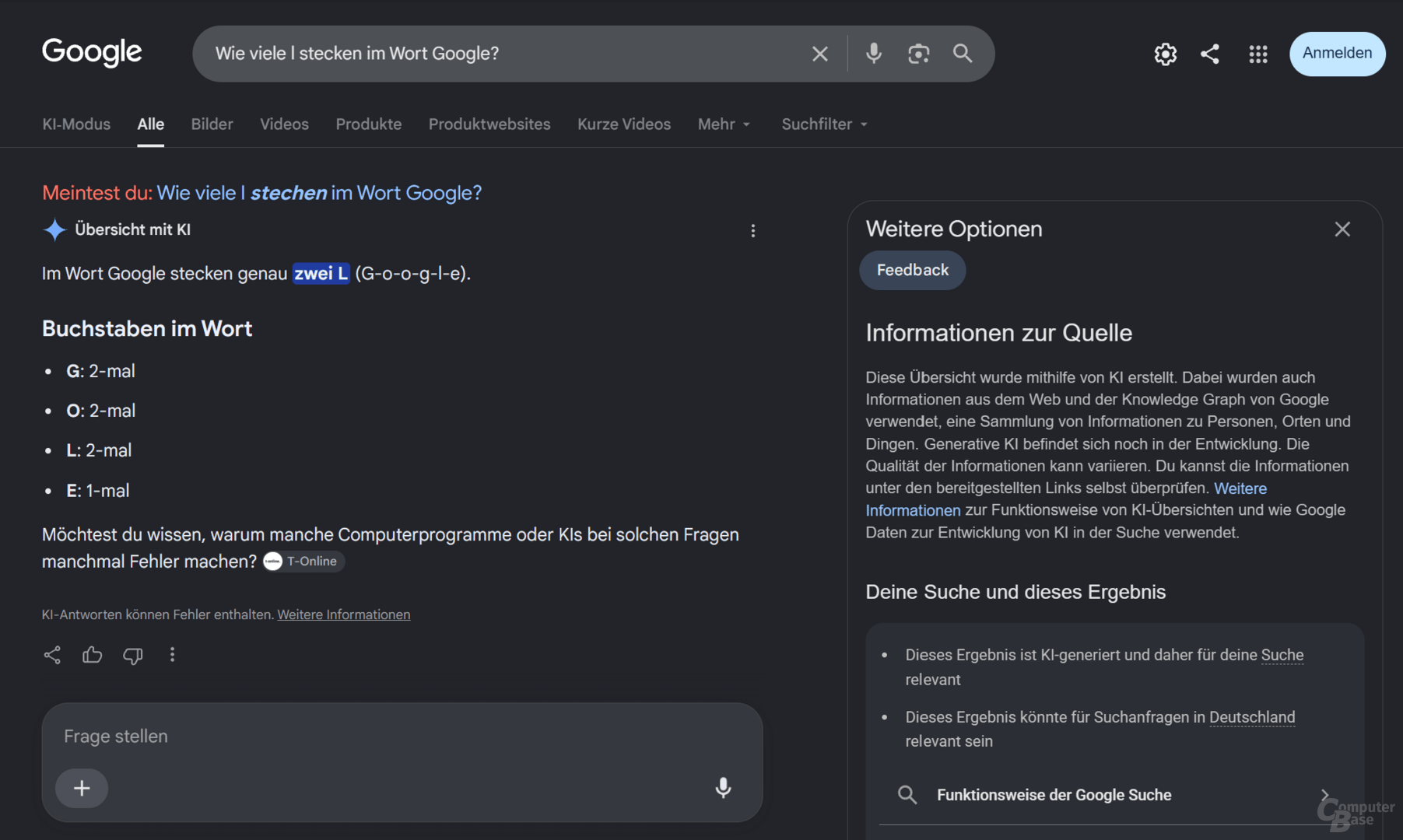Open 'Weitere Informationen' link under KI-Antworten notice
The width and height of the screenshot is (1403, 840).
(x=344, y=614)
